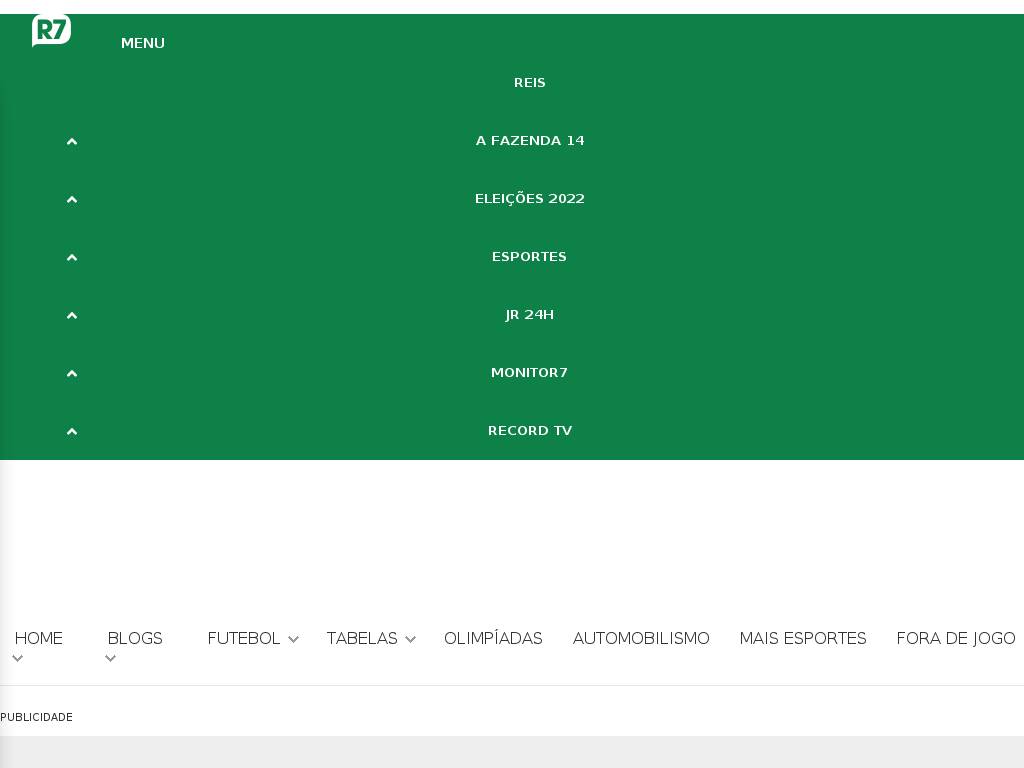Click the up chevron beside RECORD TV
This screenshot has height=768, width=1024.
coord(72,432)
